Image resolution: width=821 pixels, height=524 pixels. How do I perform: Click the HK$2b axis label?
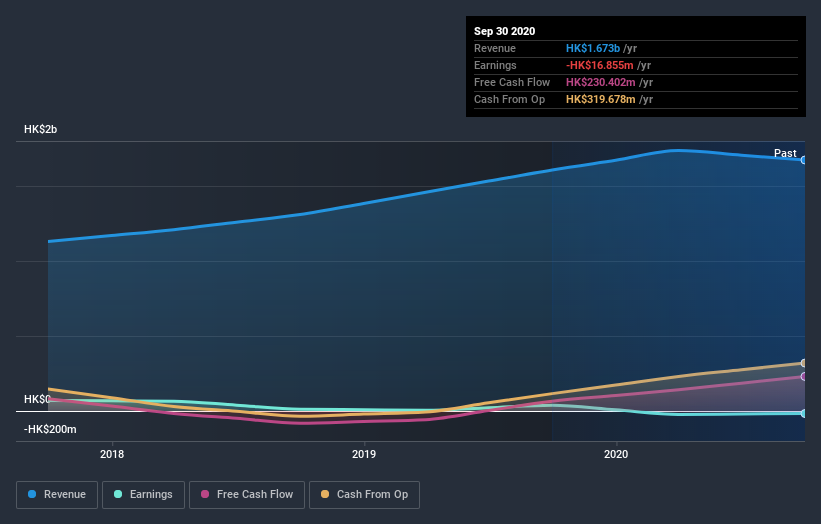(40, 129)
